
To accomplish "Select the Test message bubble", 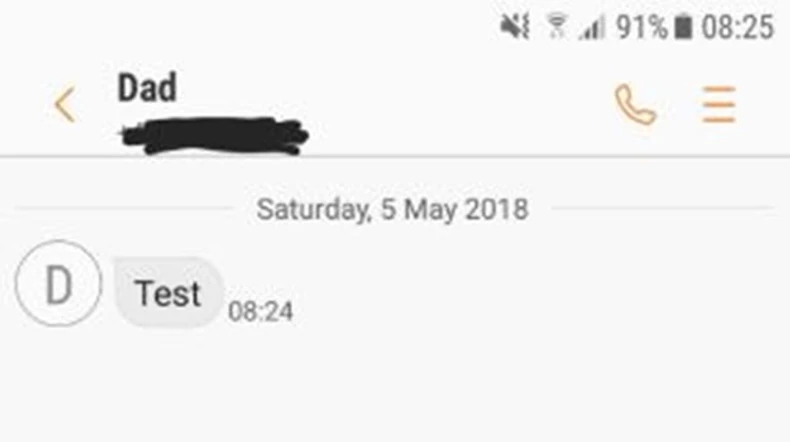I will (168, 292).
